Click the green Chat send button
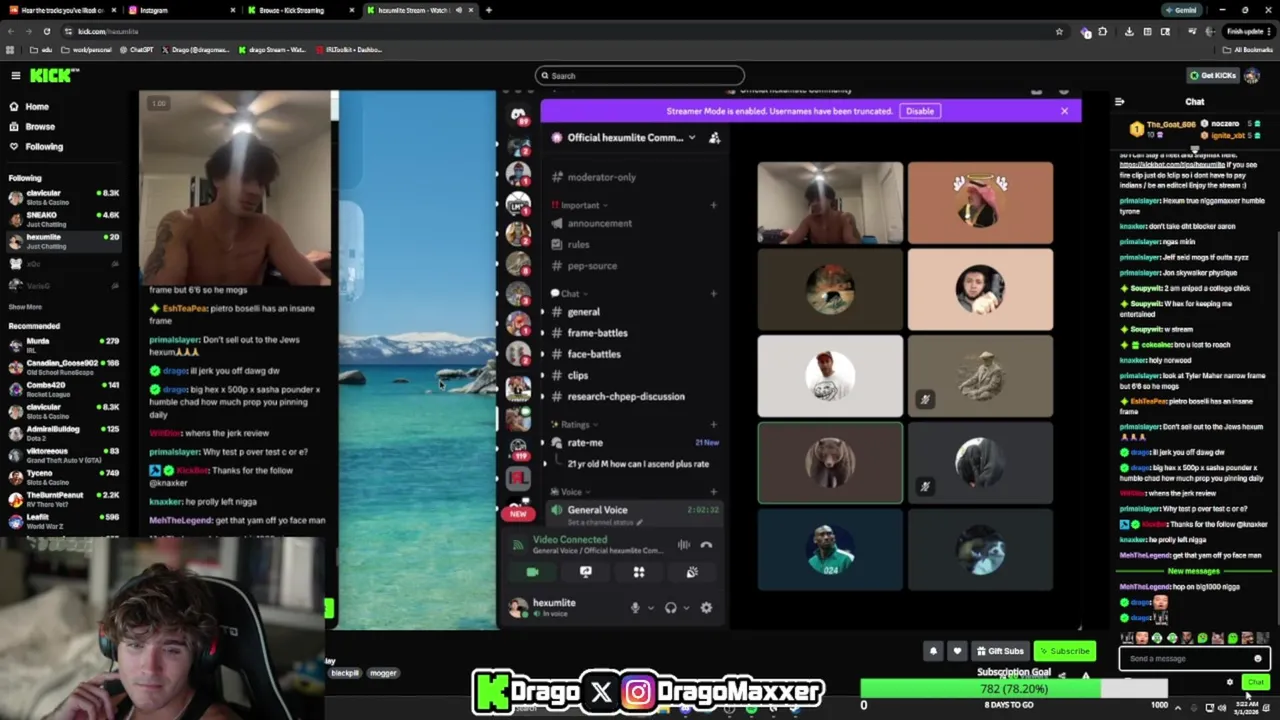The height and width of the screenshot is (720, 1280). point(1256,682)
